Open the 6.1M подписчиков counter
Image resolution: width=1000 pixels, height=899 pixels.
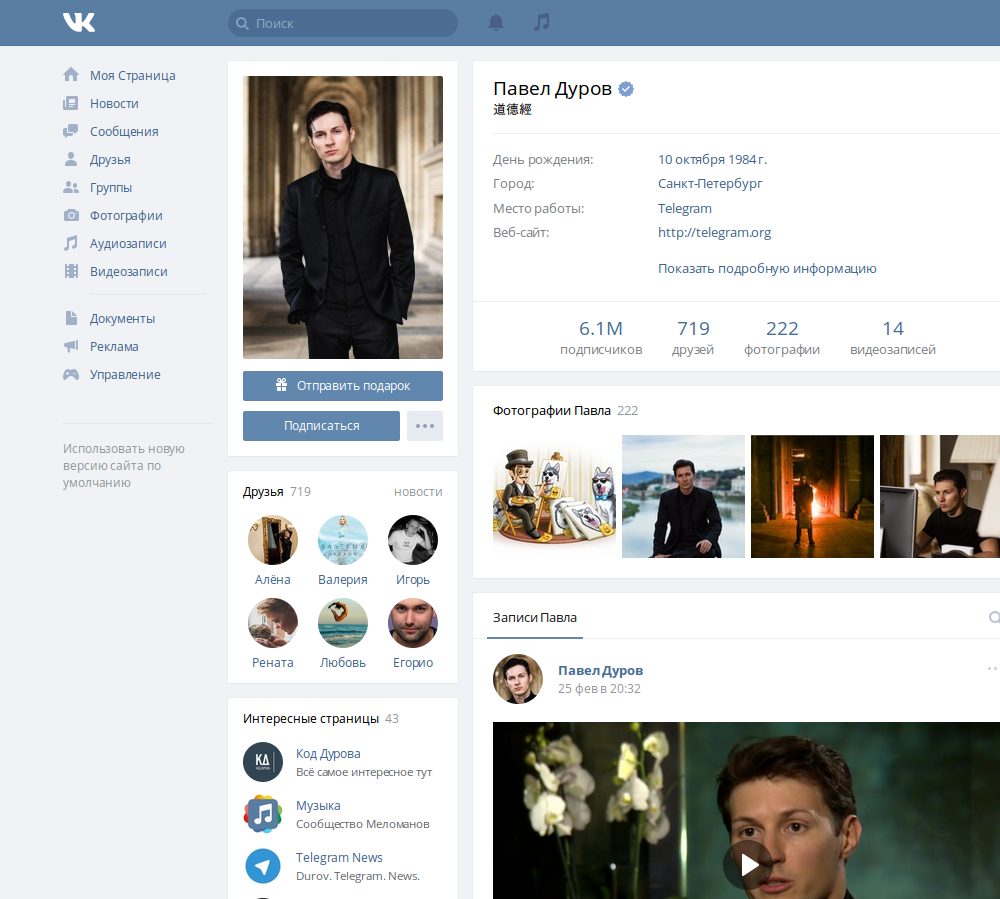point(601,337)
